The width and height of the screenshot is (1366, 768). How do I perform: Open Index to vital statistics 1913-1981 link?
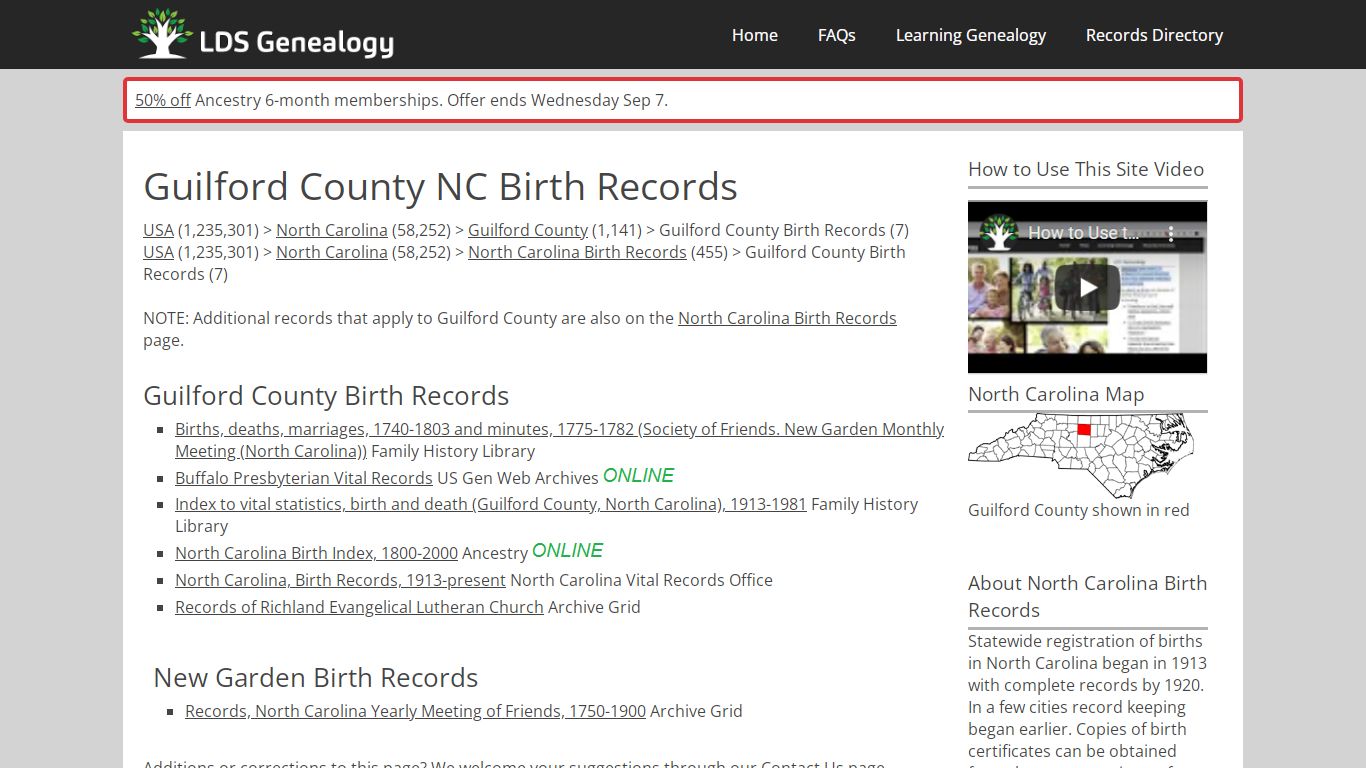(x=490, y=504)
